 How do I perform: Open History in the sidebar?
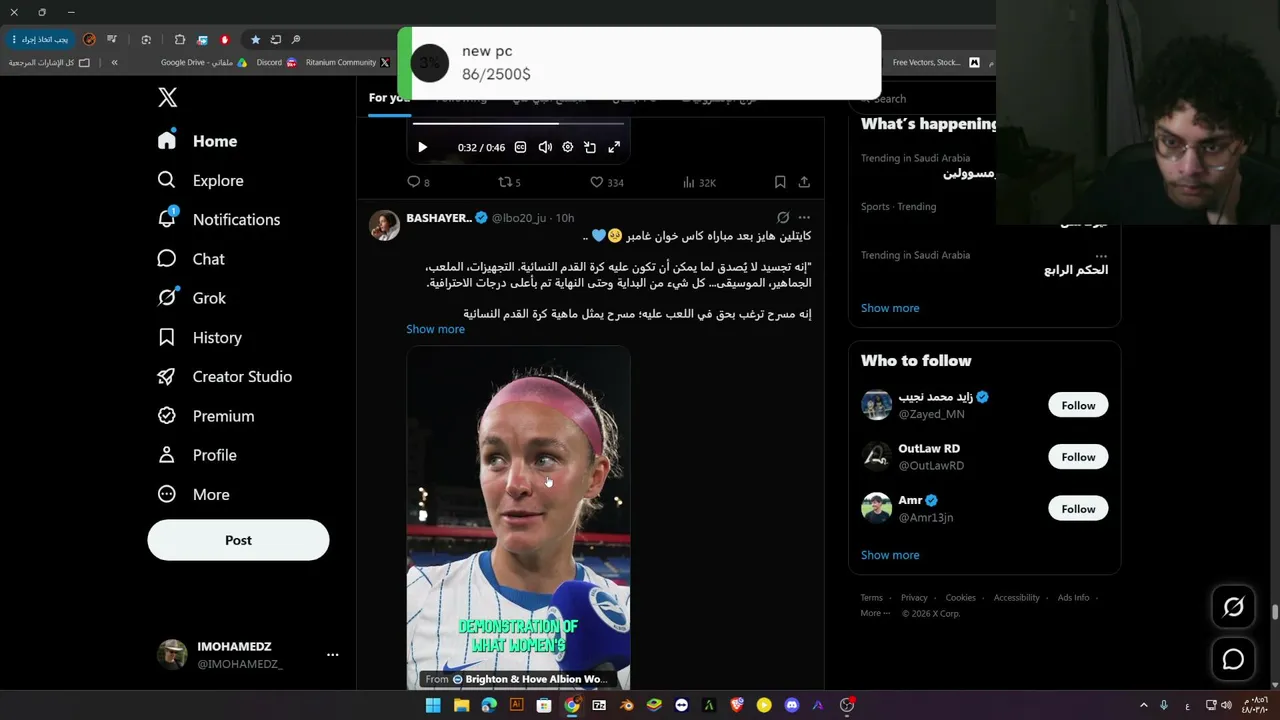pos(200,338)
